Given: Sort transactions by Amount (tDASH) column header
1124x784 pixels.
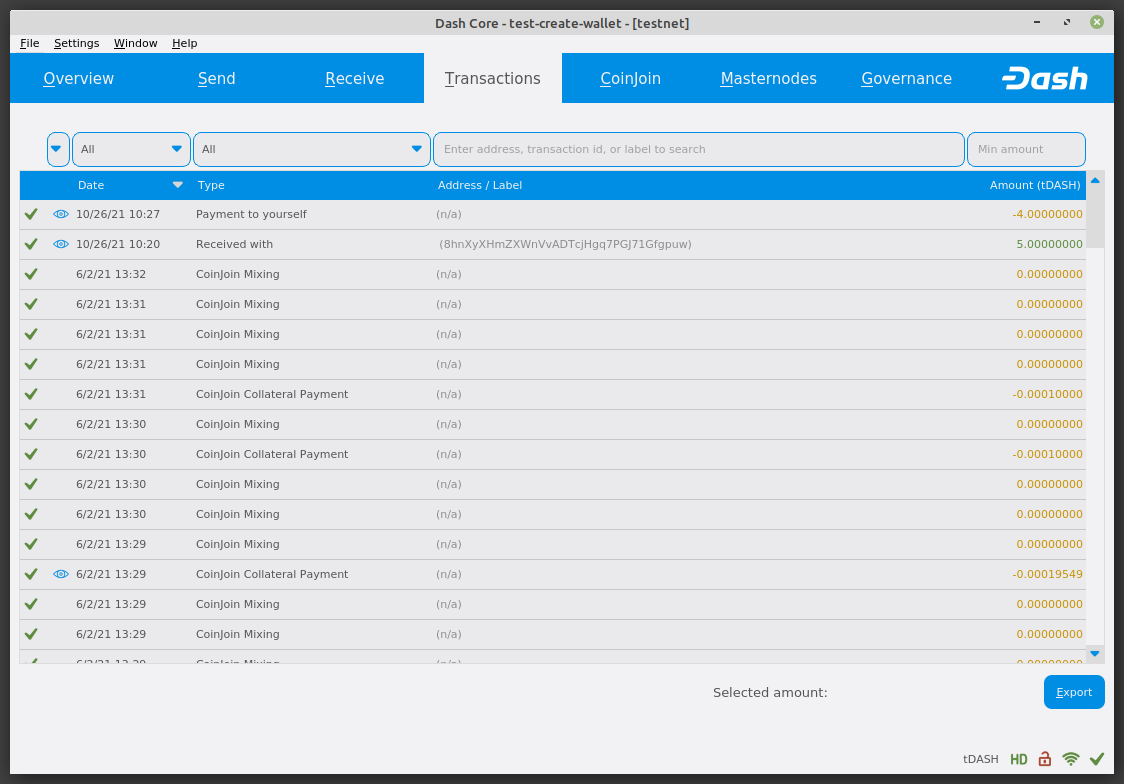Looking at the screenshot, I should pyautogui.click(x=1034, y=185).
